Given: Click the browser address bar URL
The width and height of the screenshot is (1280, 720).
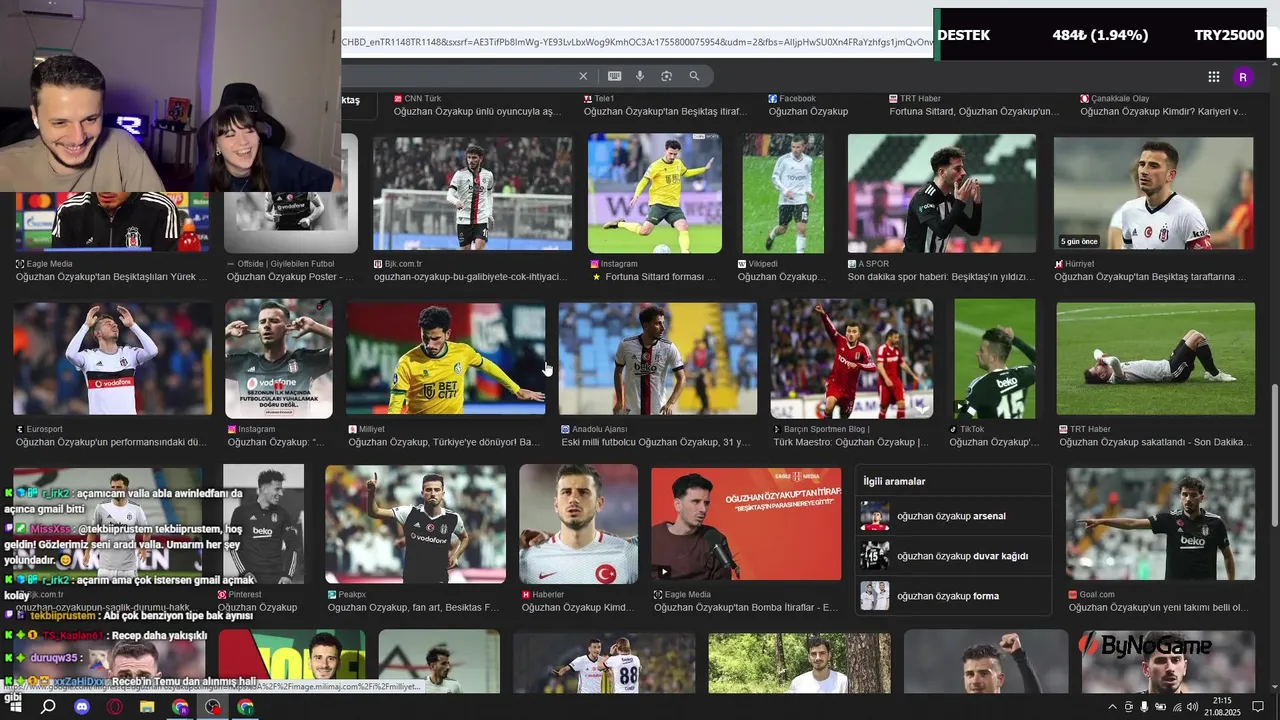Looking at the screenshot, I should coord(635,42).
